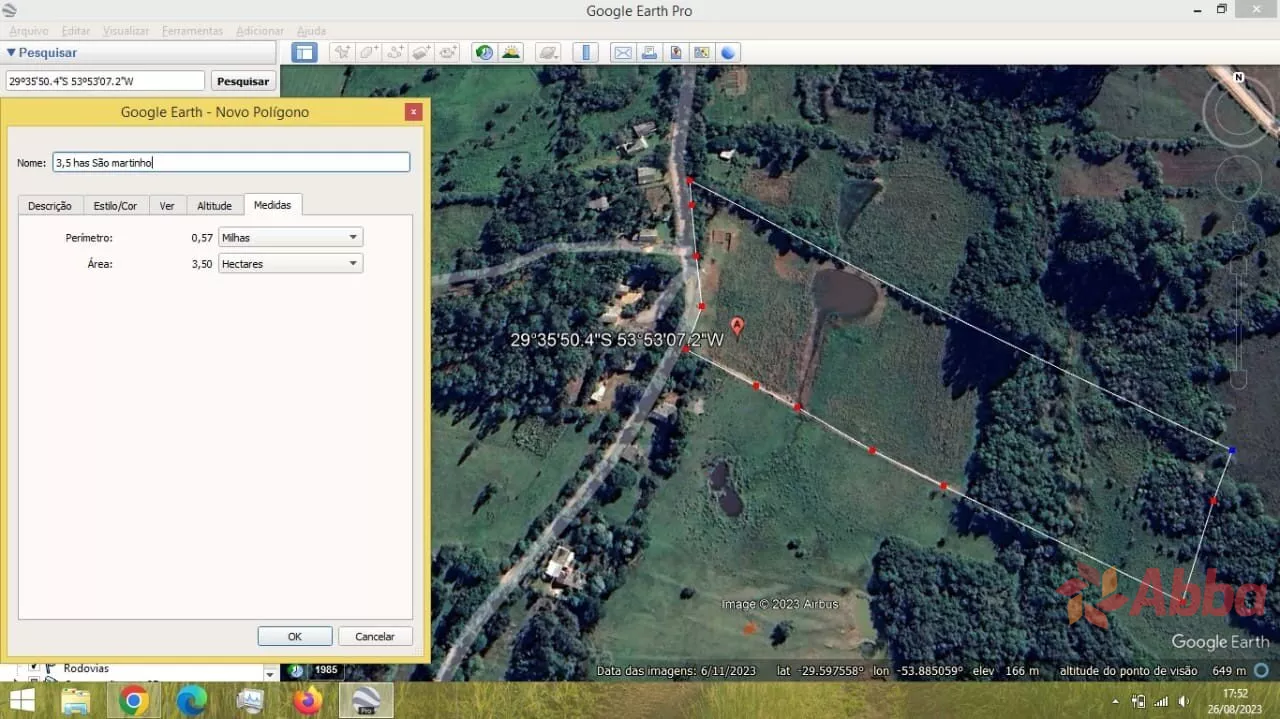Toggle sunlight across the landscape

(511, 53)
